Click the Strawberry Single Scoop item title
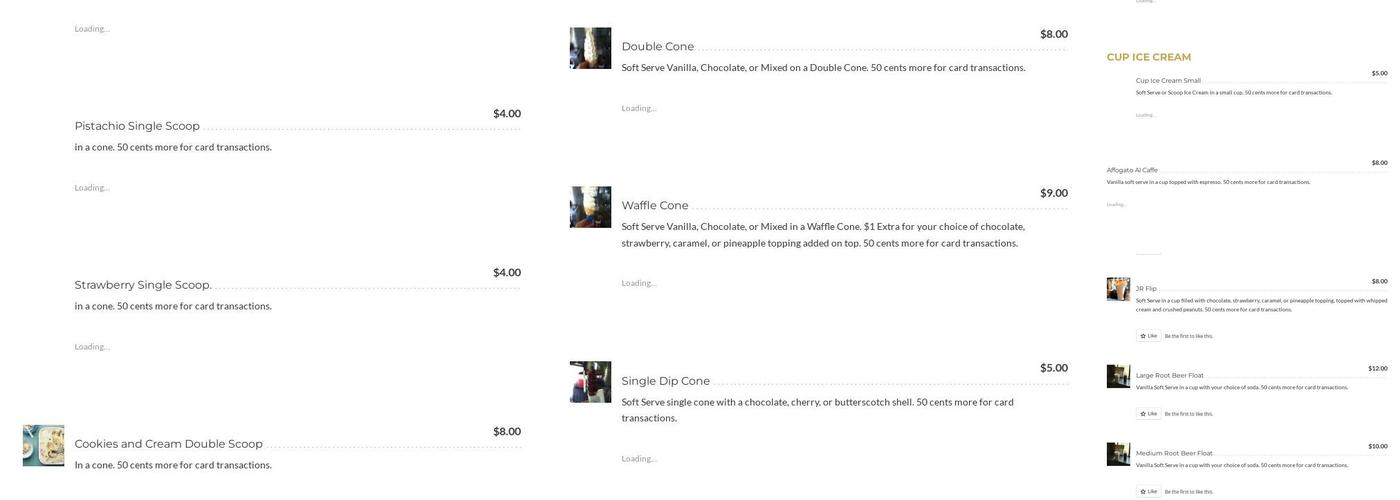 143,285
